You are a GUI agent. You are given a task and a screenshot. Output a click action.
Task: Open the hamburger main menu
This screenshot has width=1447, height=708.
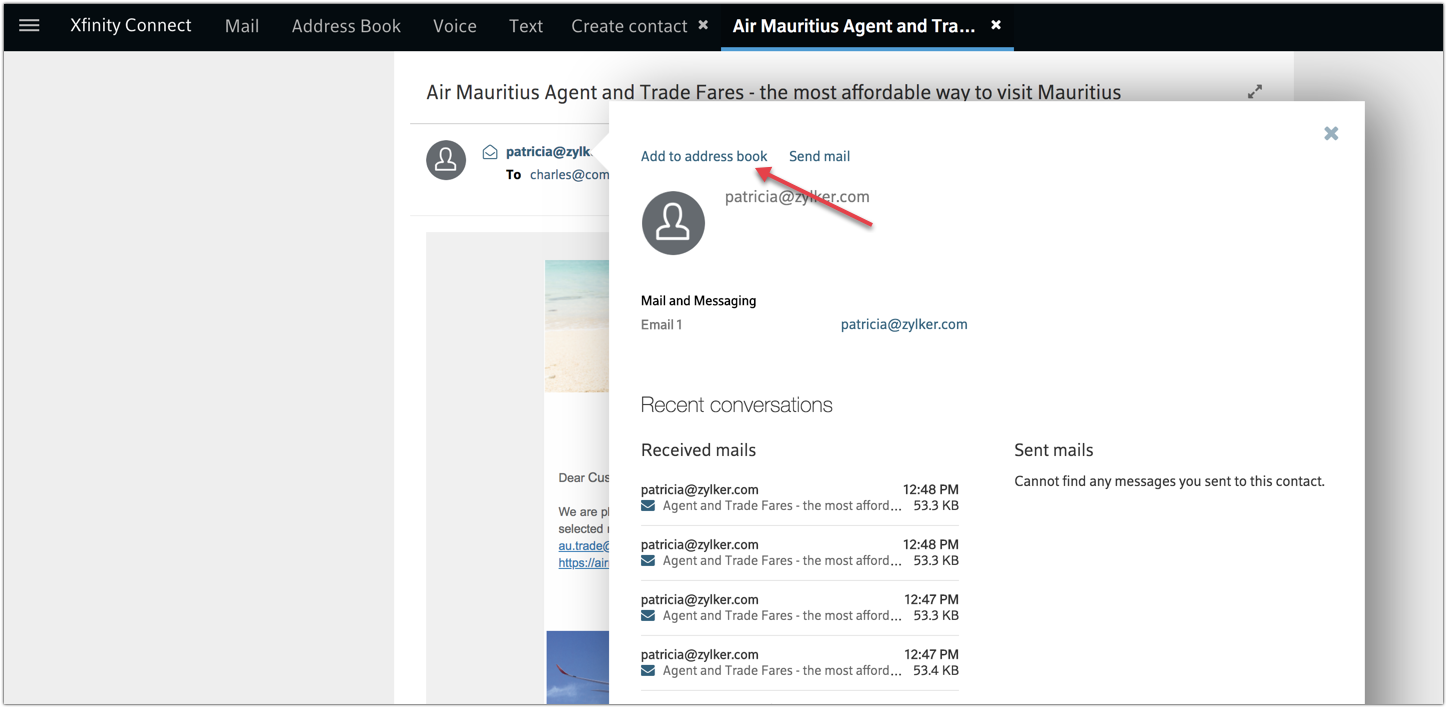29,26
